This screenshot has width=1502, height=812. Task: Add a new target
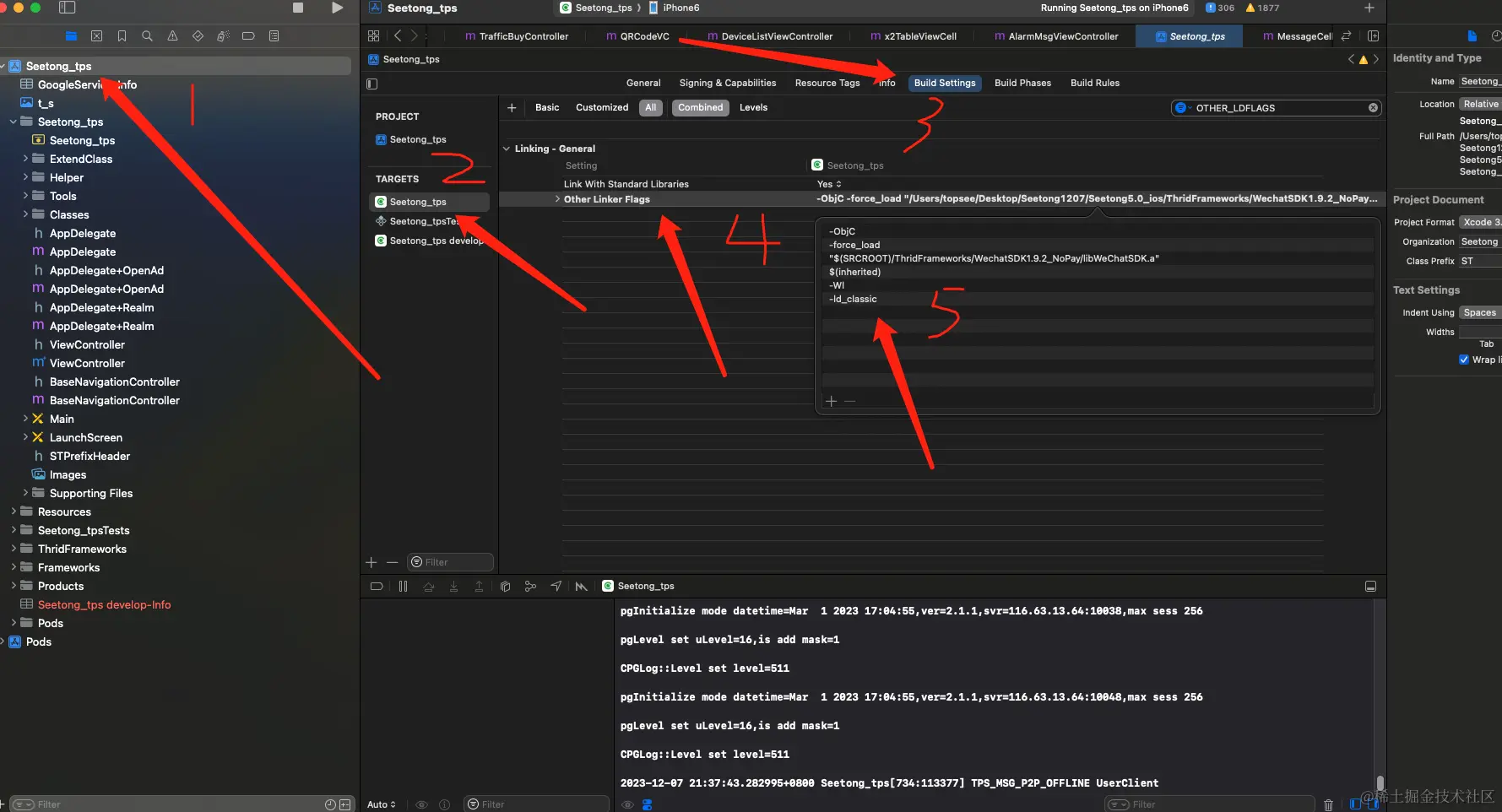pyautogui.click(x=371, y=563)
